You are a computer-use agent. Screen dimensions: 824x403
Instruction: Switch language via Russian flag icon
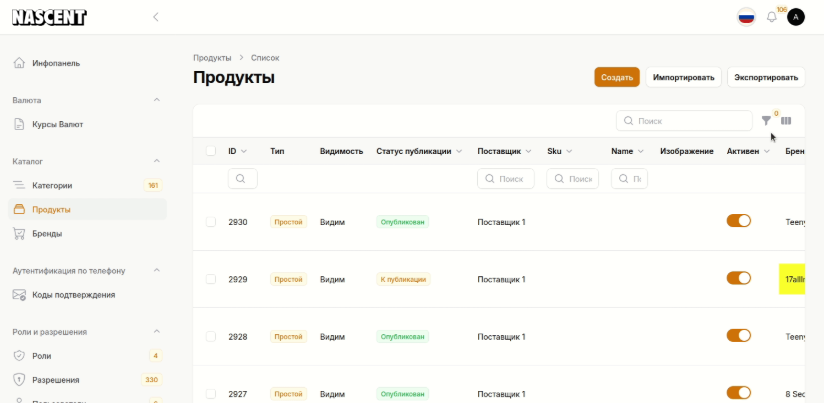coord(746,17)
